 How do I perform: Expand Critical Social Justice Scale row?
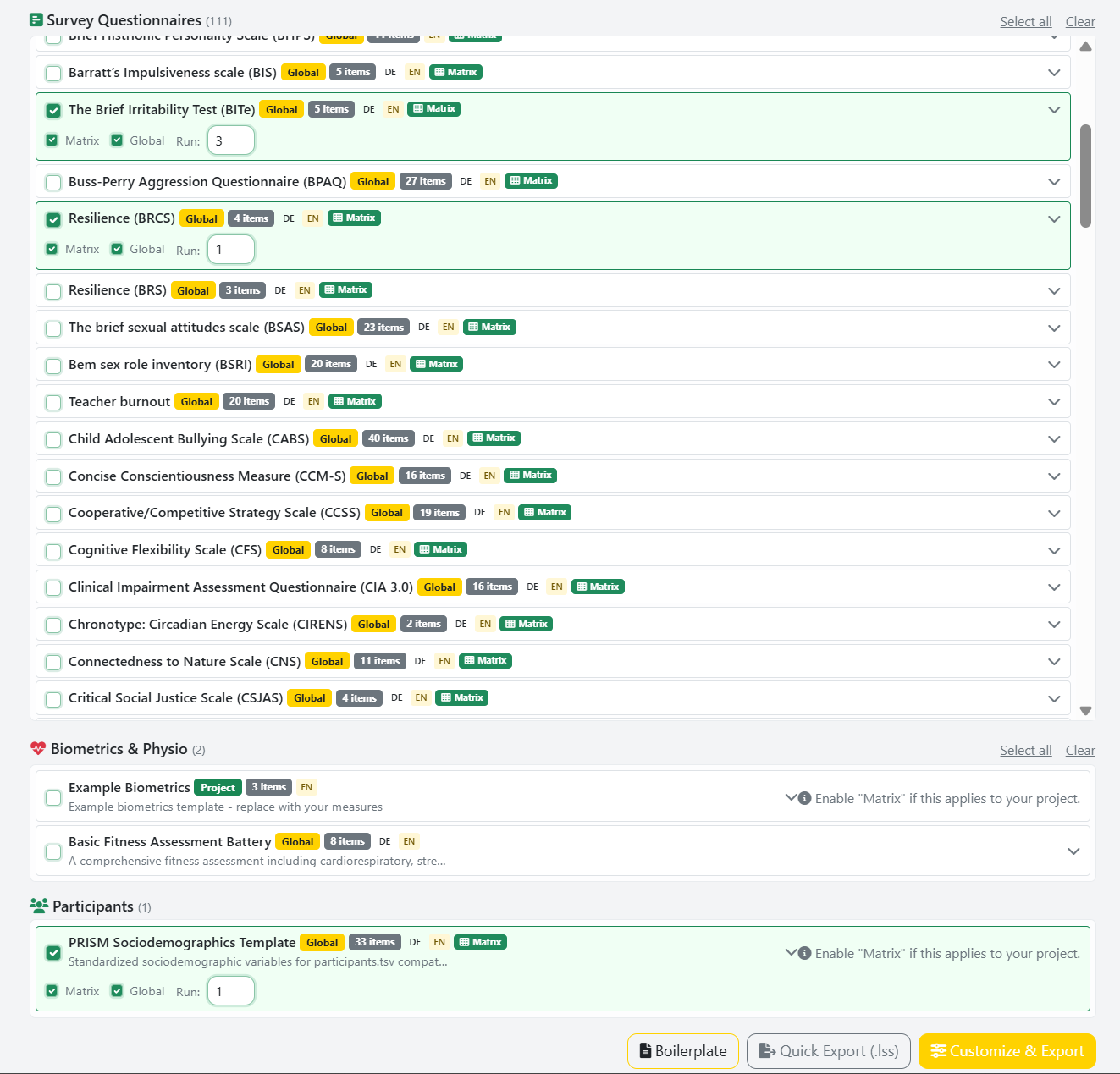pyautogui.click(x=1054, y=699)
